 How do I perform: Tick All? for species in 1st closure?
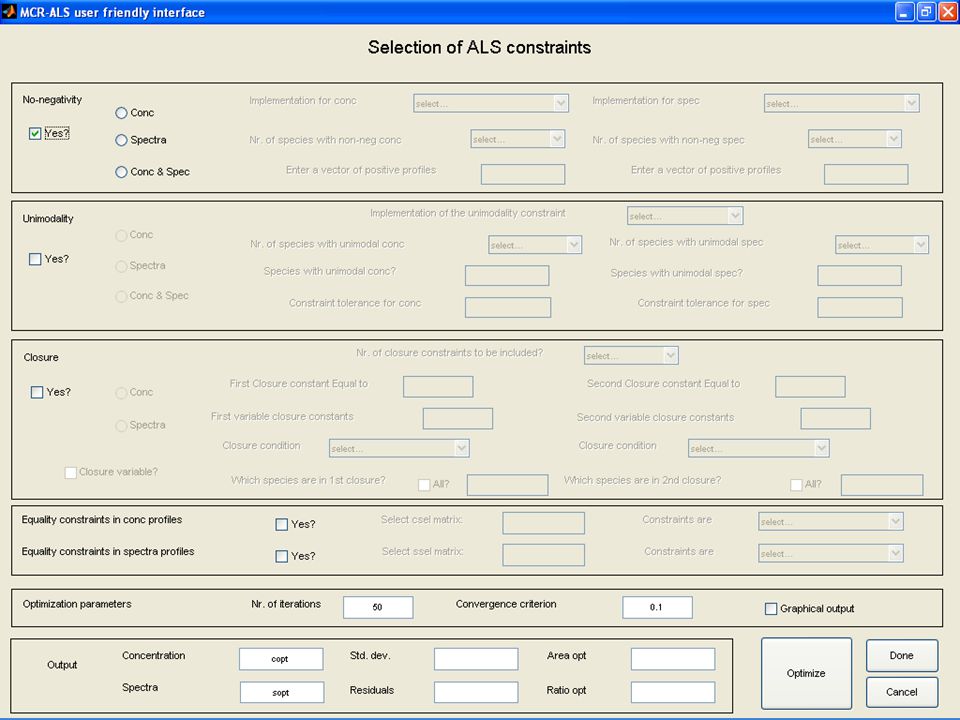[424, 484]
